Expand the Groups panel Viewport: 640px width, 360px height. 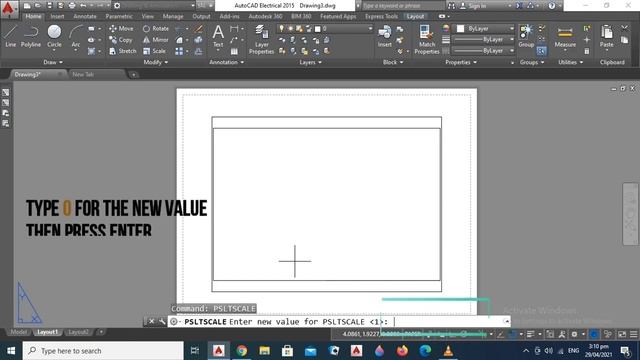point(532,62)
